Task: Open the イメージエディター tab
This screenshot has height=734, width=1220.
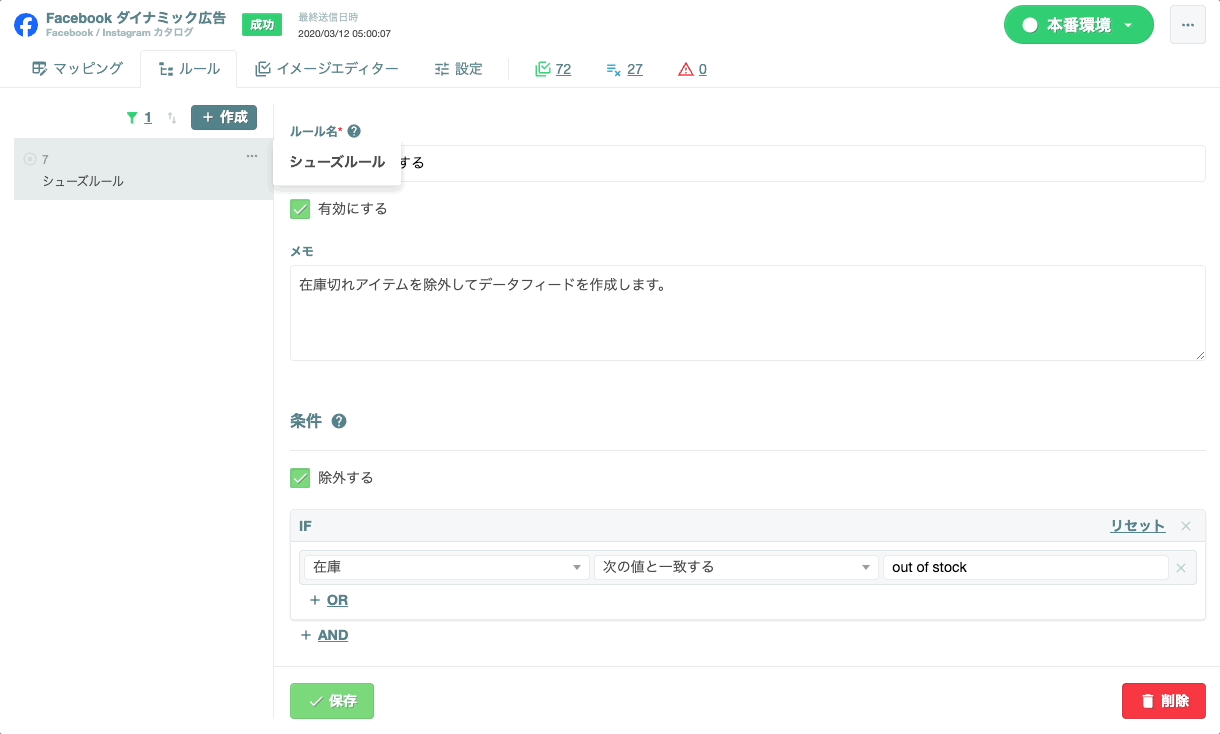Action: pyautogui.click(x=327, y=69)
